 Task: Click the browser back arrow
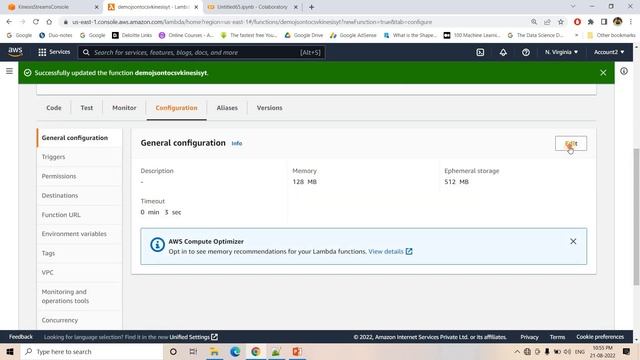point(9,22)
